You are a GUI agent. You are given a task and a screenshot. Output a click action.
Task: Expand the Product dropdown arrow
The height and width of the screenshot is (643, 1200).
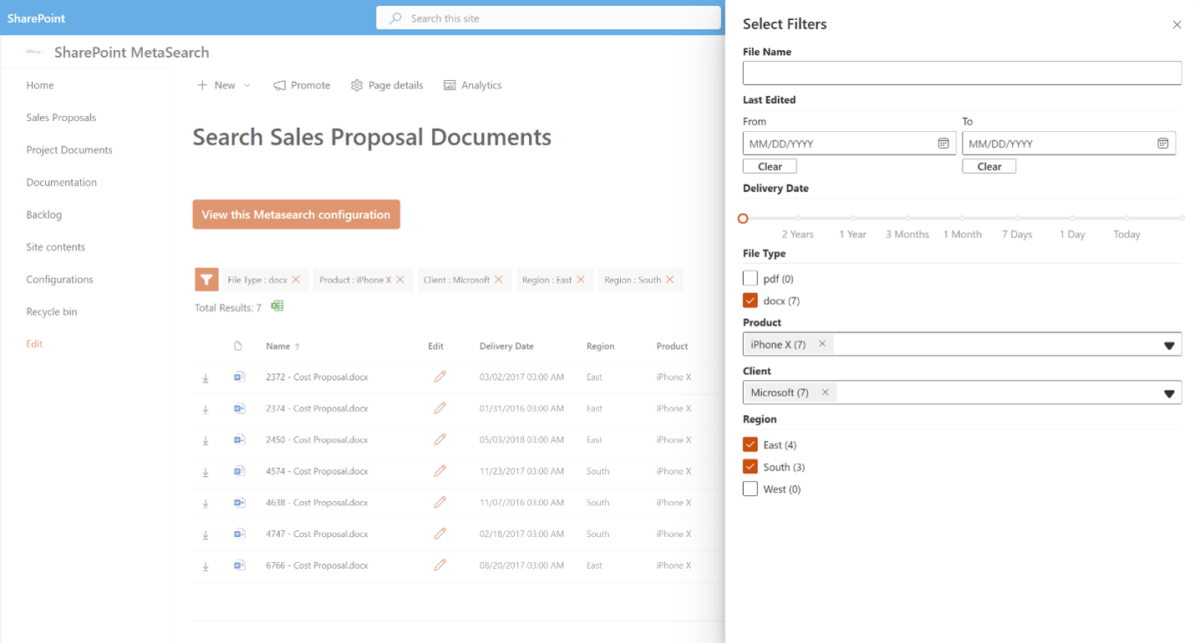pos(1169,345)
